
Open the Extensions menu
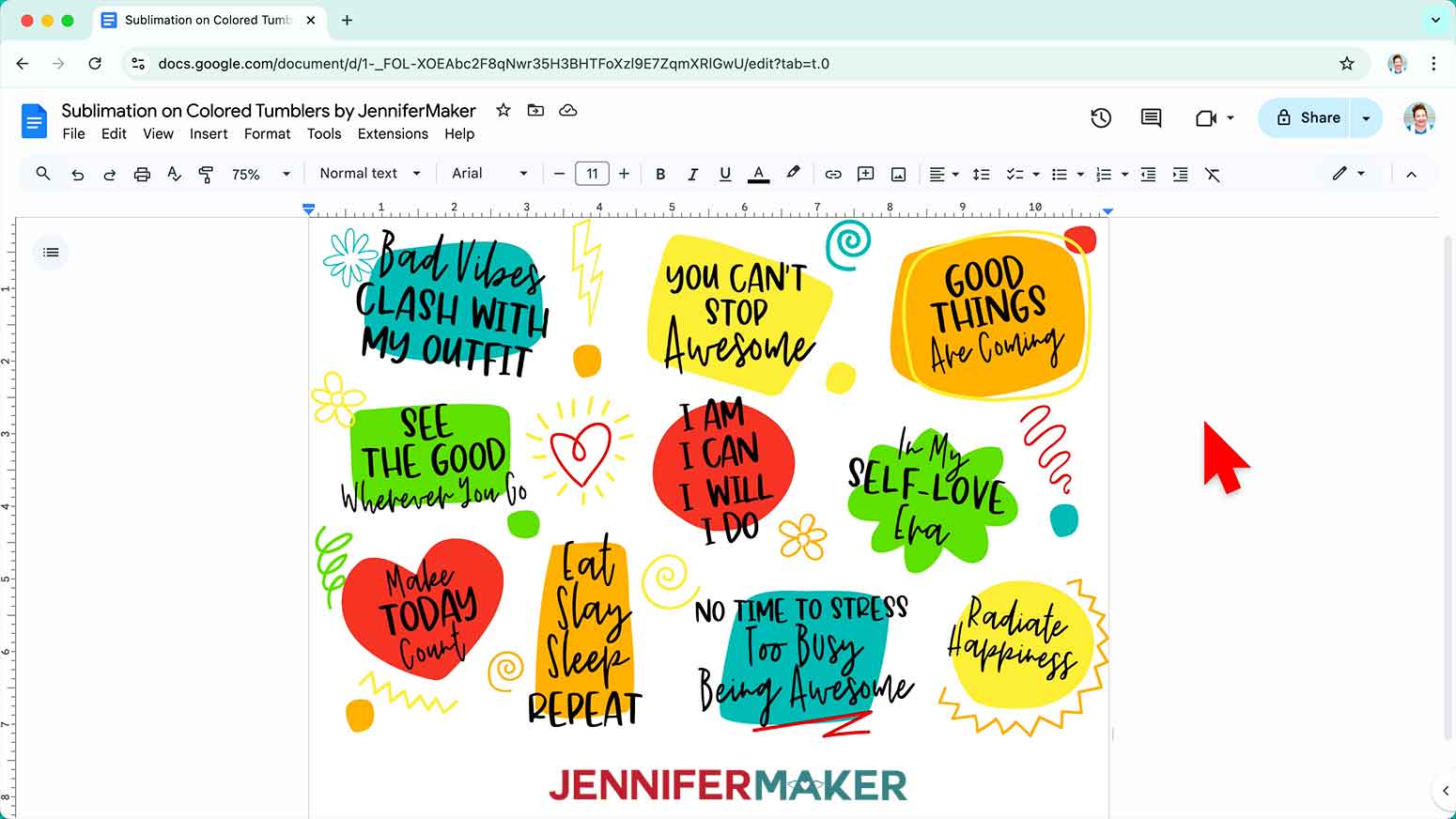point(393,133)
